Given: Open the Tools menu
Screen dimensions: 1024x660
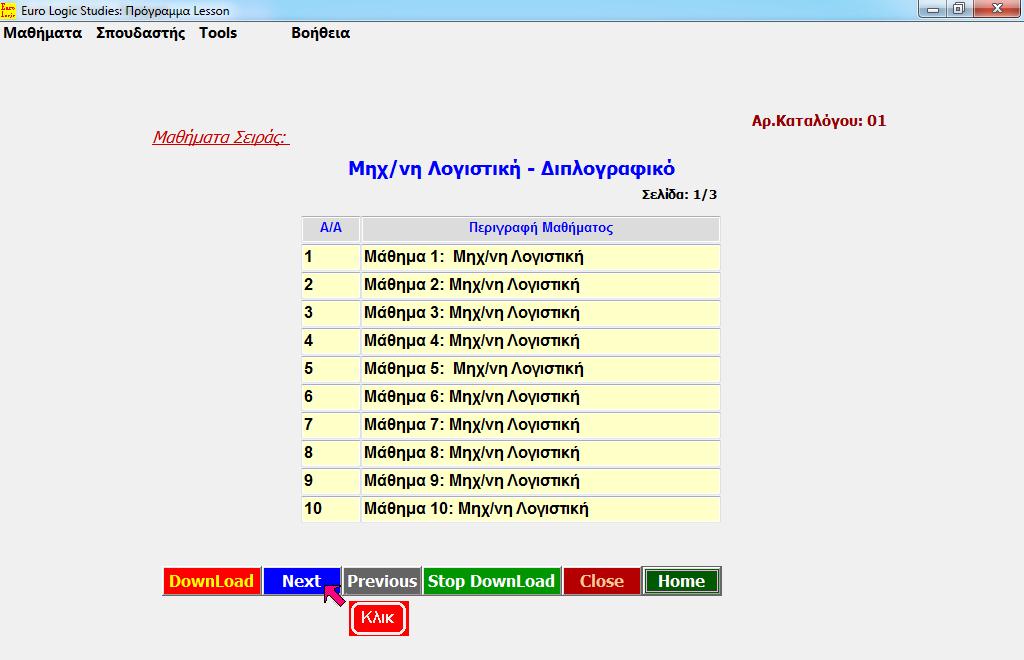Looking at the screenshot, I should click(x=218, y=33).
